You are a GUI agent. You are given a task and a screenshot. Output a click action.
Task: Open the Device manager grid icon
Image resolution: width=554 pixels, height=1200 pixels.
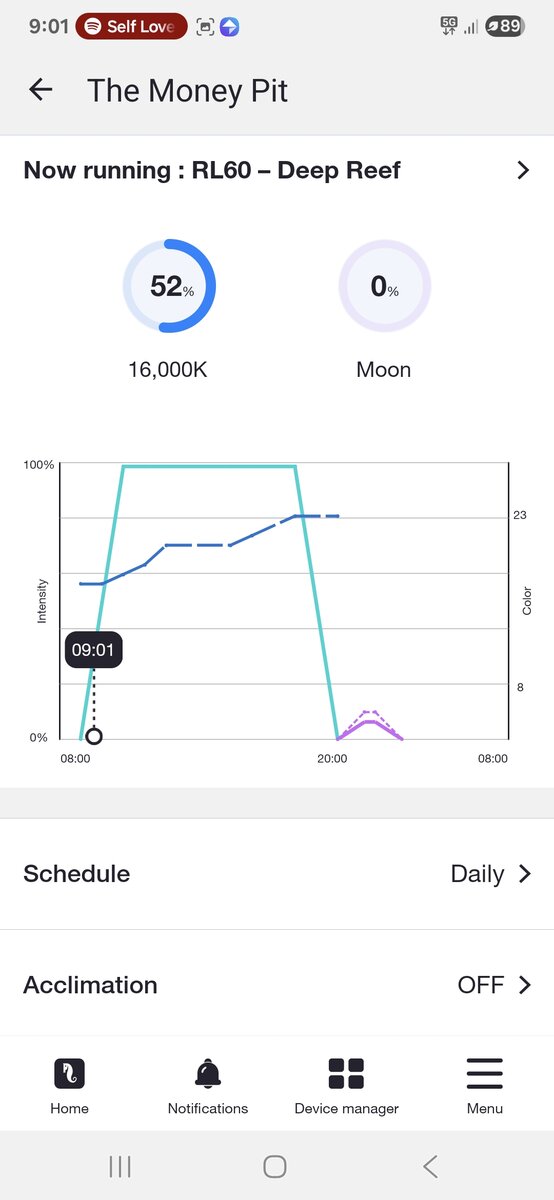coord(346,1073)
